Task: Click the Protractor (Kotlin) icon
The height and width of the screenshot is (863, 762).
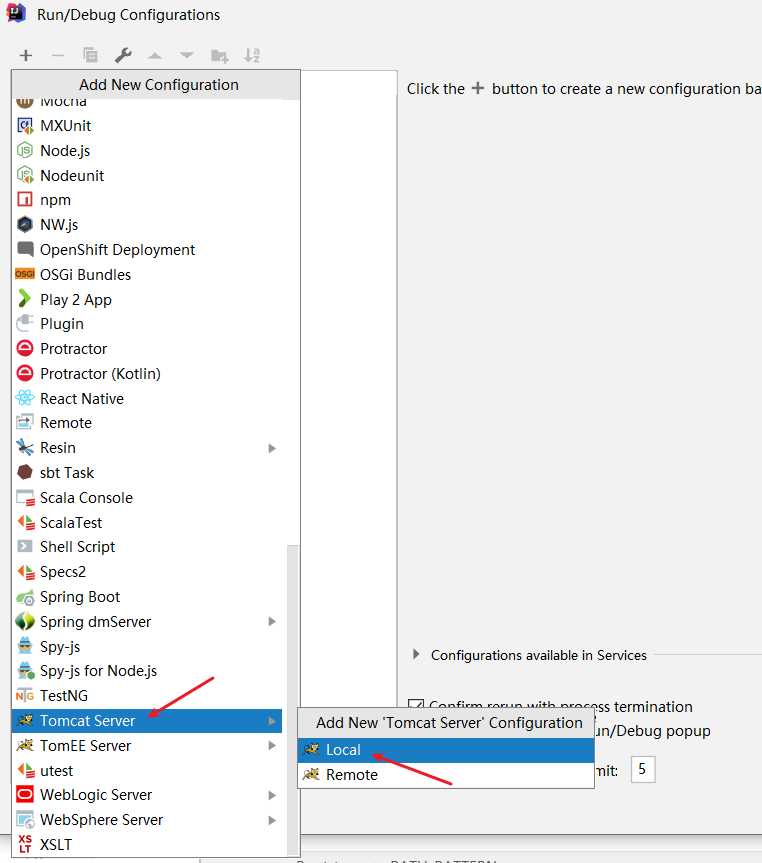Action: (x=25, y=373)
